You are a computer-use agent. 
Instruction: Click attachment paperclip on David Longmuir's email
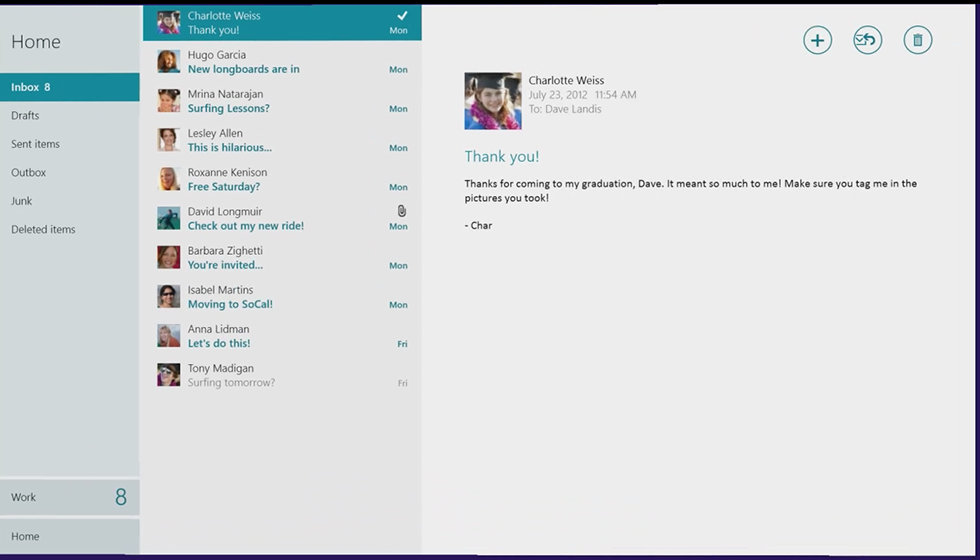coord(401,211)
